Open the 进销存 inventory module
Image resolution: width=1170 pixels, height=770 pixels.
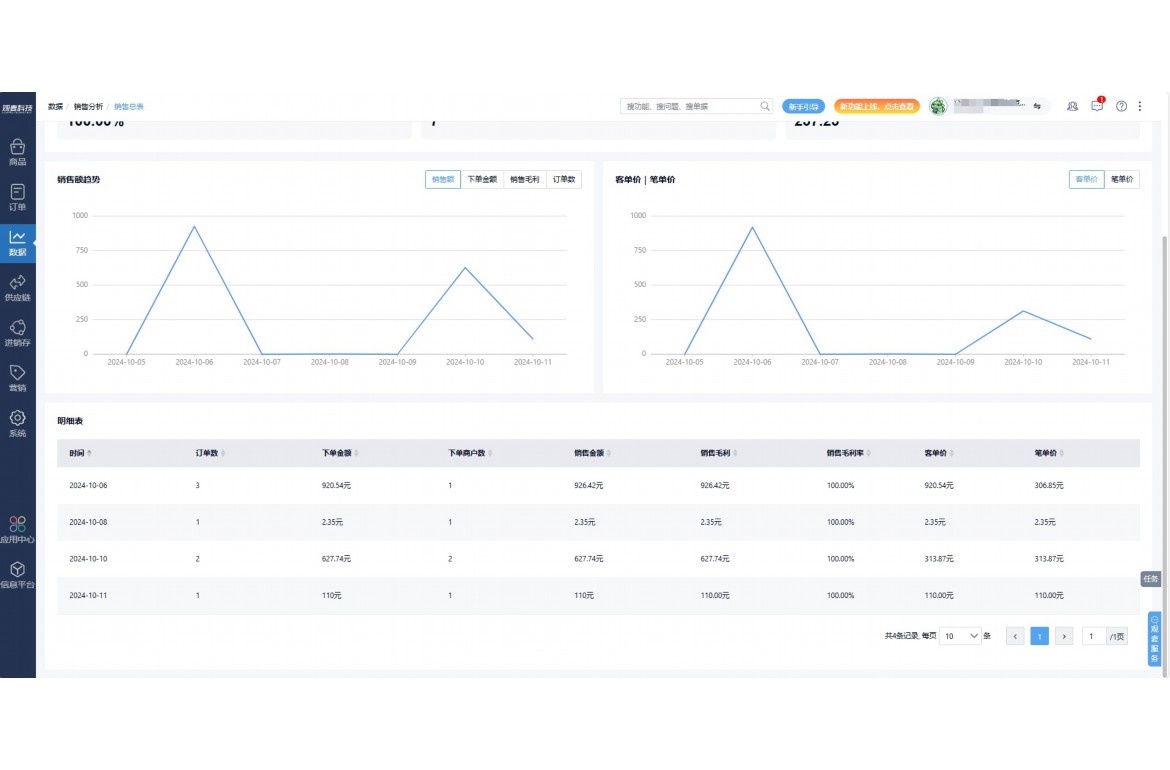[x=17, y=333]
